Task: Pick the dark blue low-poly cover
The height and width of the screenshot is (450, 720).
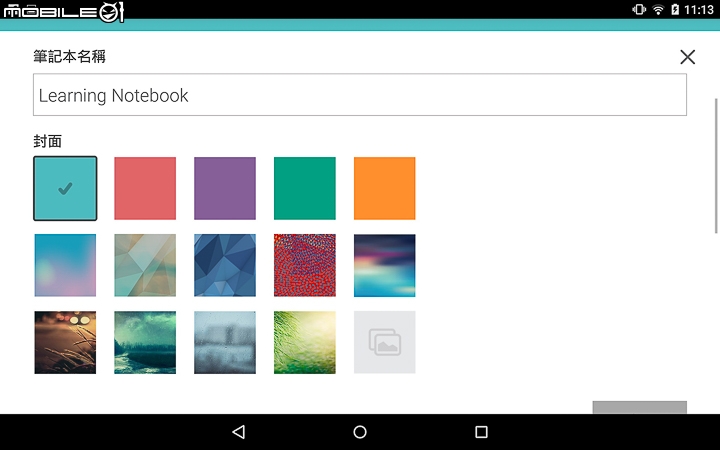Action: [225, 265]
